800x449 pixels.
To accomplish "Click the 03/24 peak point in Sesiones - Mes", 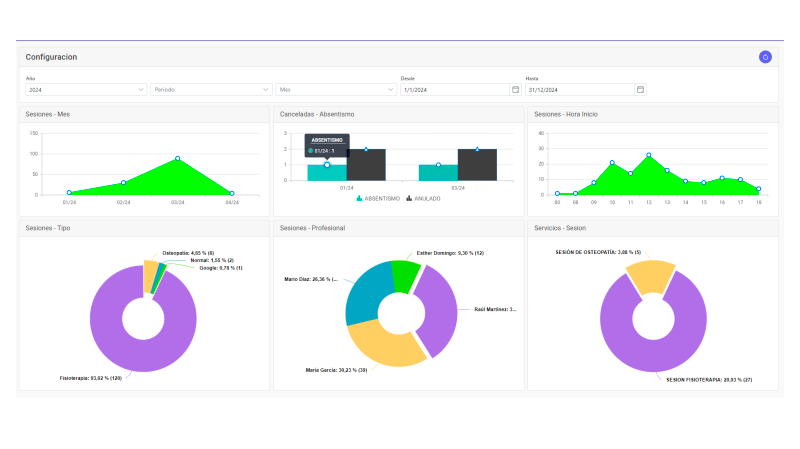I will 178,158.
